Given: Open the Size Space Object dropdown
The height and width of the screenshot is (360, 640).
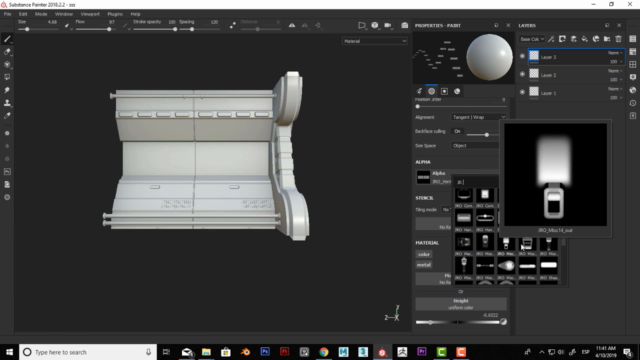Looking at the screenshot, I should pyautogui.click(x=475, y=146).
